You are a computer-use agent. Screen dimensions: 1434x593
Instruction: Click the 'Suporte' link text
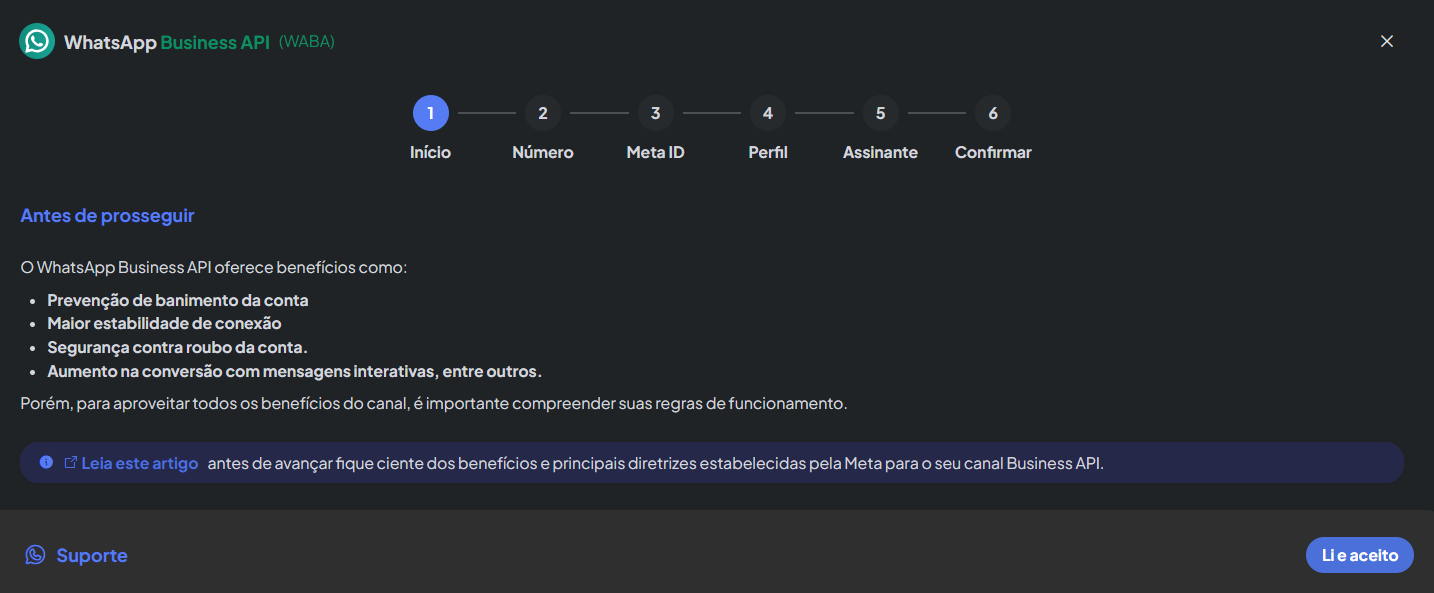pyautogui.click(x=92, y=556)
